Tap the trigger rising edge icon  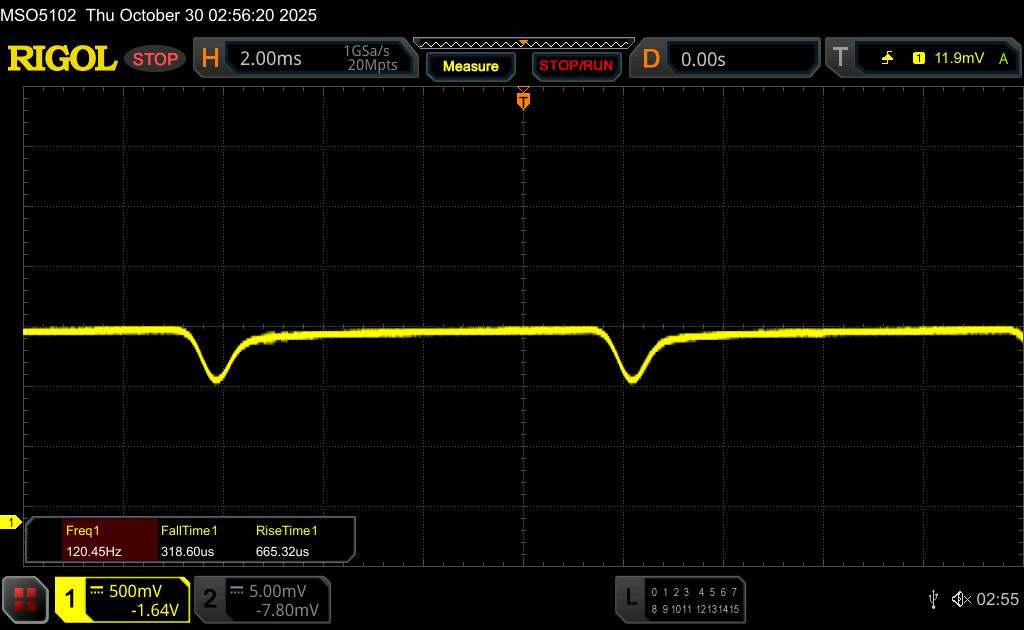pos(887,59)
